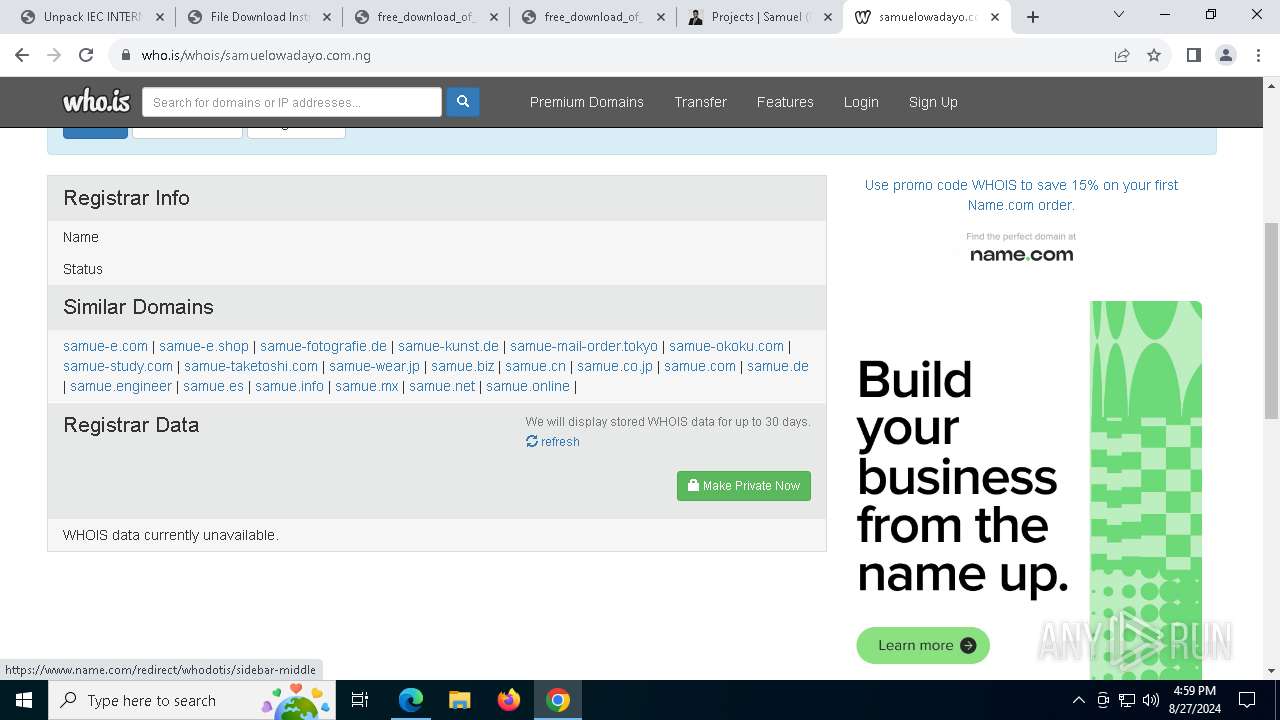Open the browser side panel icon
The width and height of the screenshot is (1280, 720).
click(x=1193, y=55)
